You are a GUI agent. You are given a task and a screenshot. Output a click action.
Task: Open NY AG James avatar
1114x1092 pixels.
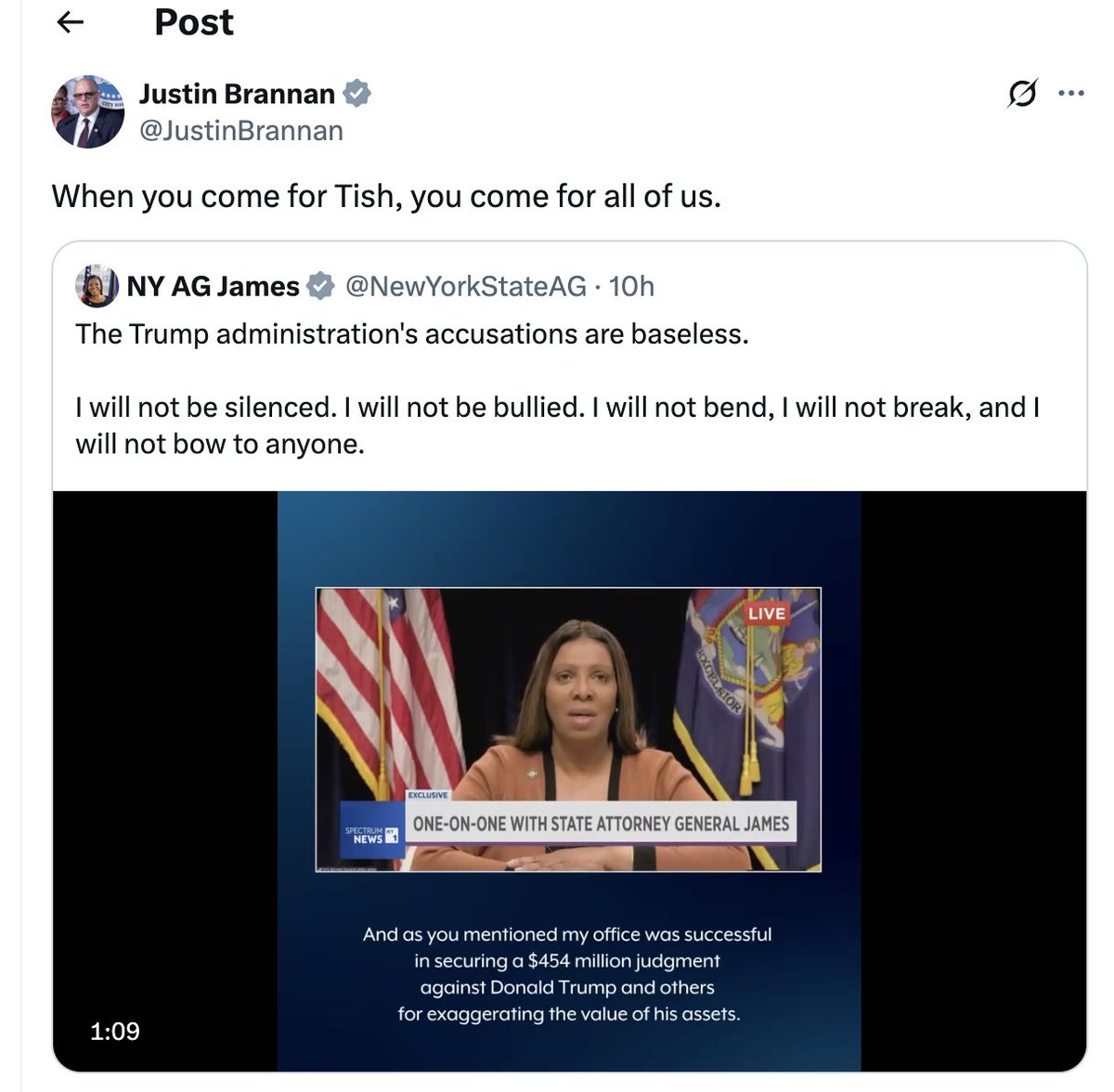97,286
